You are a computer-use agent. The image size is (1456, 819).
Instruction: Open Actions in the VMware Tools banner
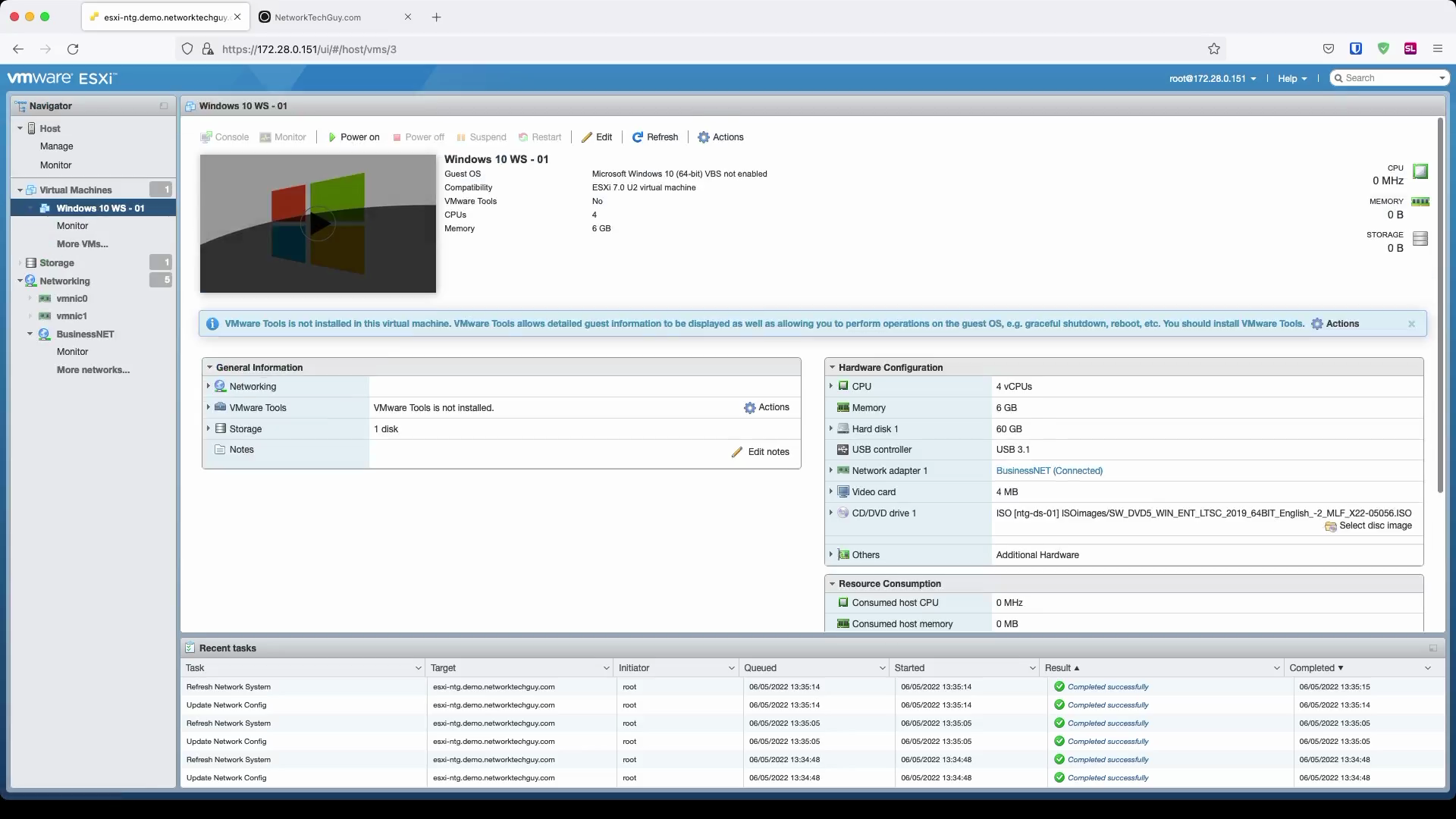click(x=1335, y=324)
